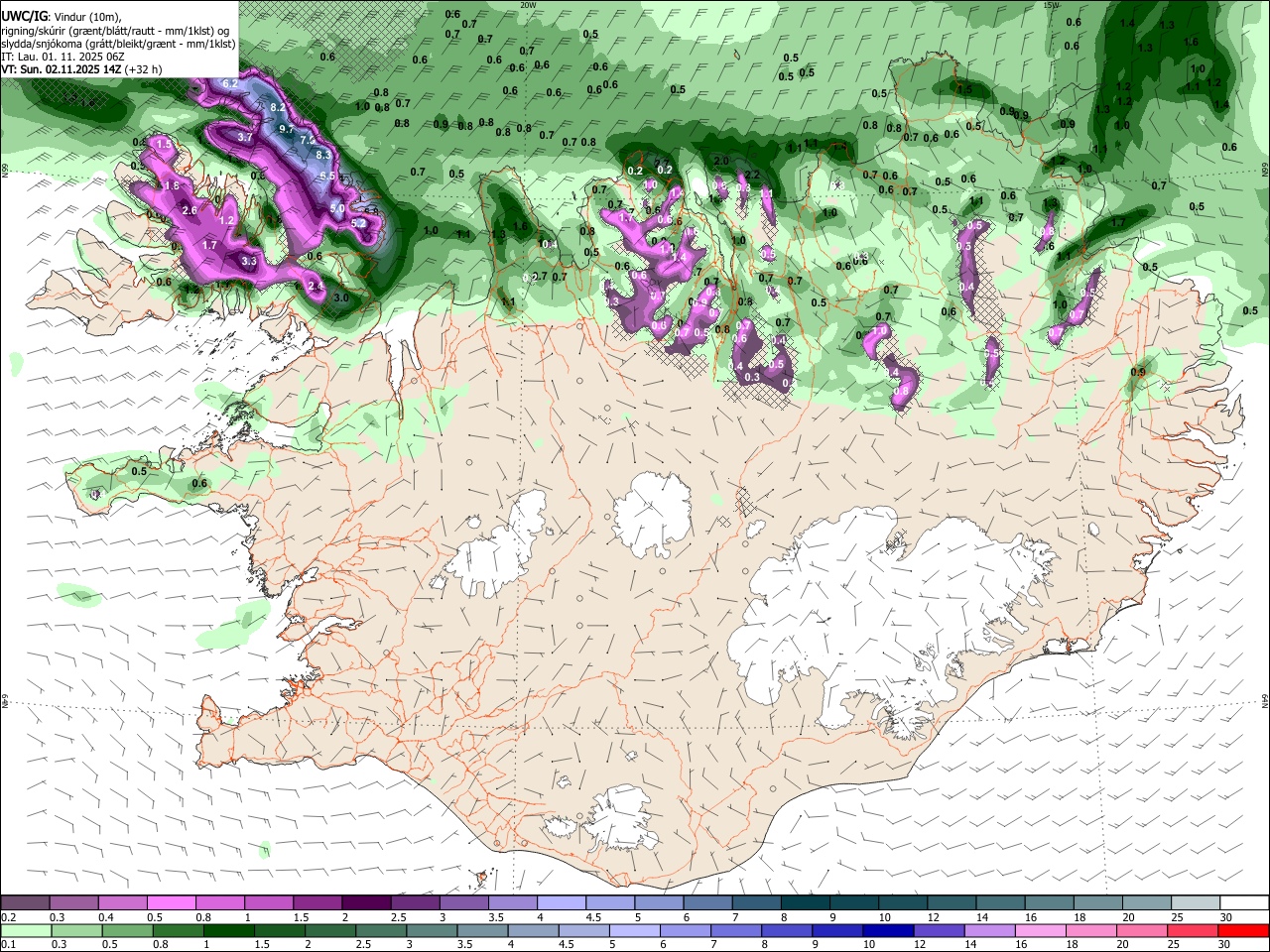
Task: Click the 3.7 snowfall value
Action: (245, 138)
